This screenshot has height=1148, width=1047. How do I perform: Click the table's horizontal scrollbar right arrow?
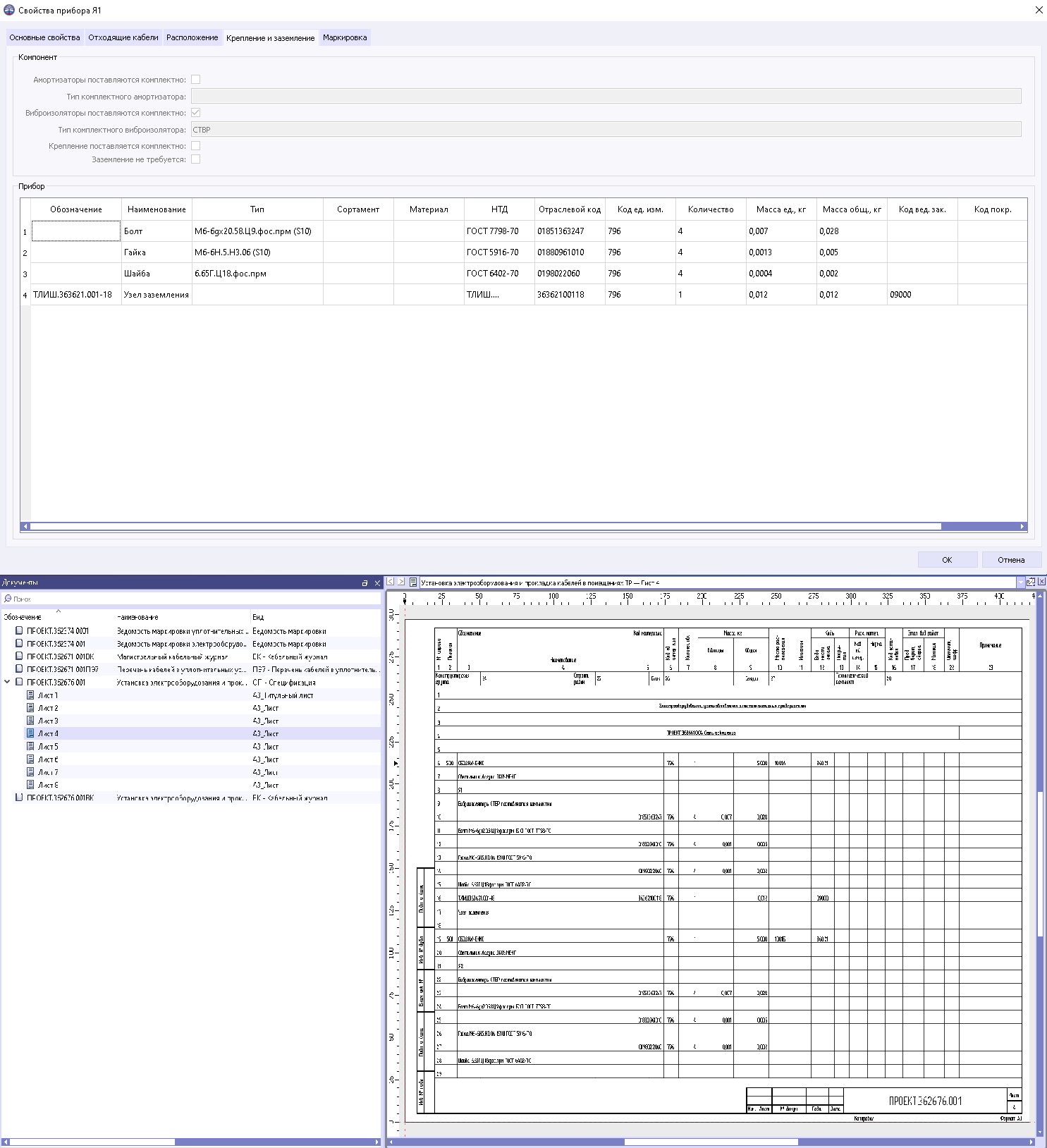click(1022, 526)
